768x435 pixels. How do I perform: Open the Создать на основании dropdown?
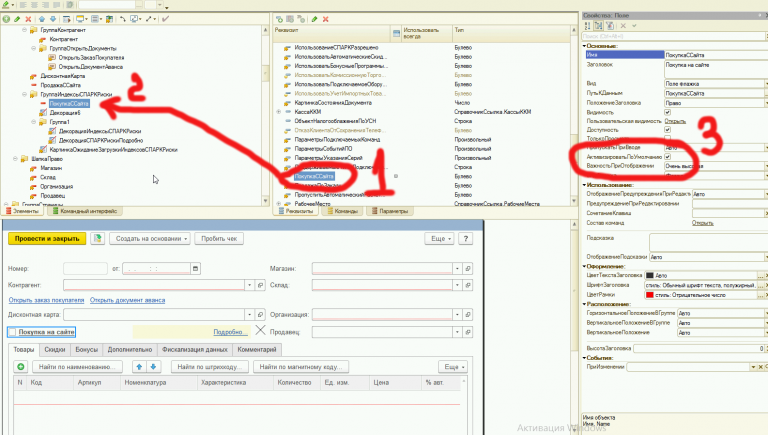[150, 239]
